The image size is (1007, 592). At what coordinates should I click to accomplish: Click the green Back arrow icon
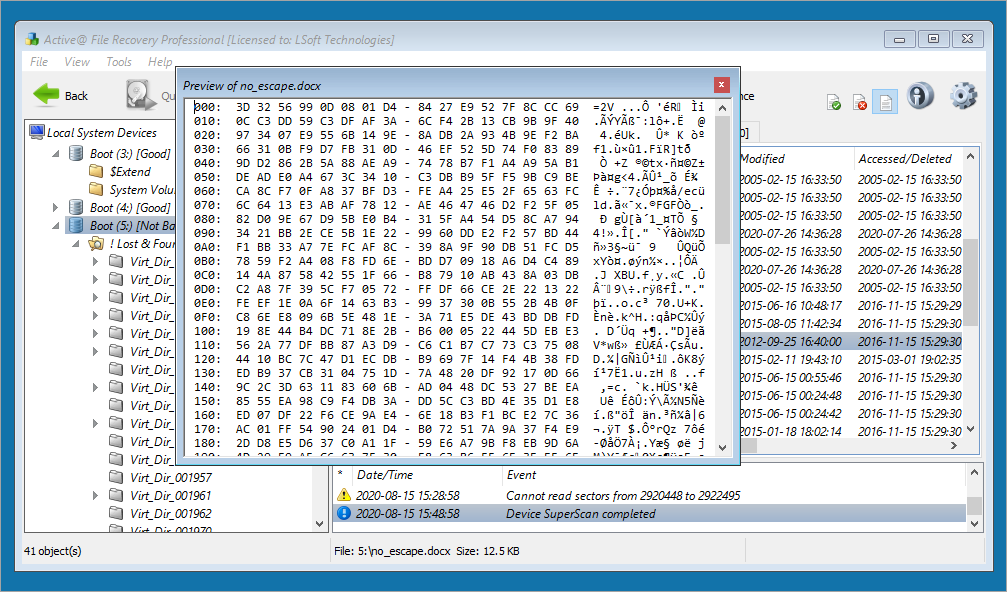(46, 95)
